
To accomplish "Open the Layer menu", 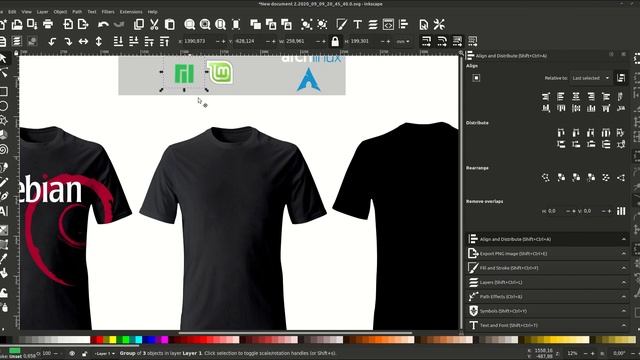I will [42, 12].
